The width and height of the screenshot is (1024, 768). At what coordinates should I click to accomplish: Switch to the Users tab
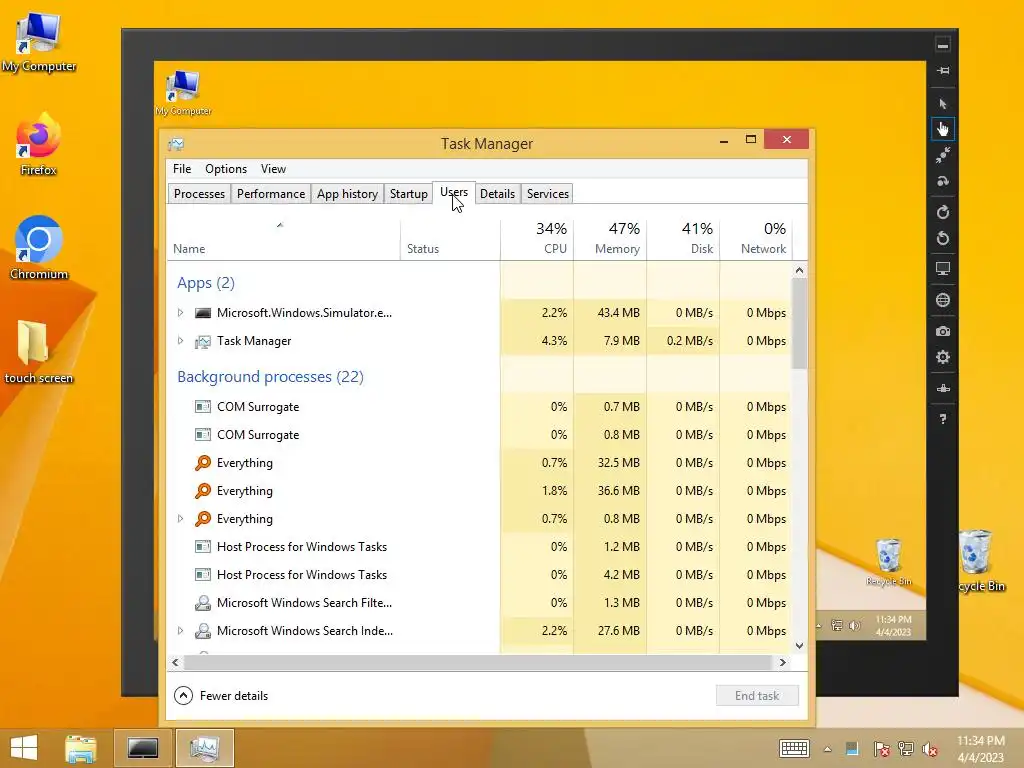[454, 193]
